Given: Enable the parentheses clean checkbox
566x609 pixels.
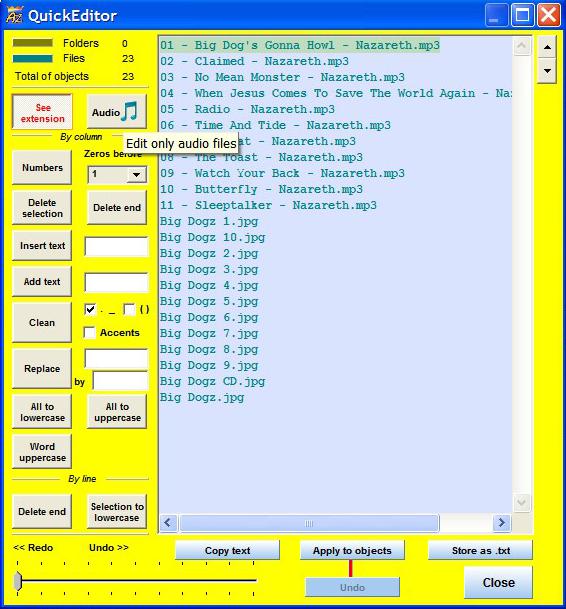Looking at the screenshot, I should 129,310.
